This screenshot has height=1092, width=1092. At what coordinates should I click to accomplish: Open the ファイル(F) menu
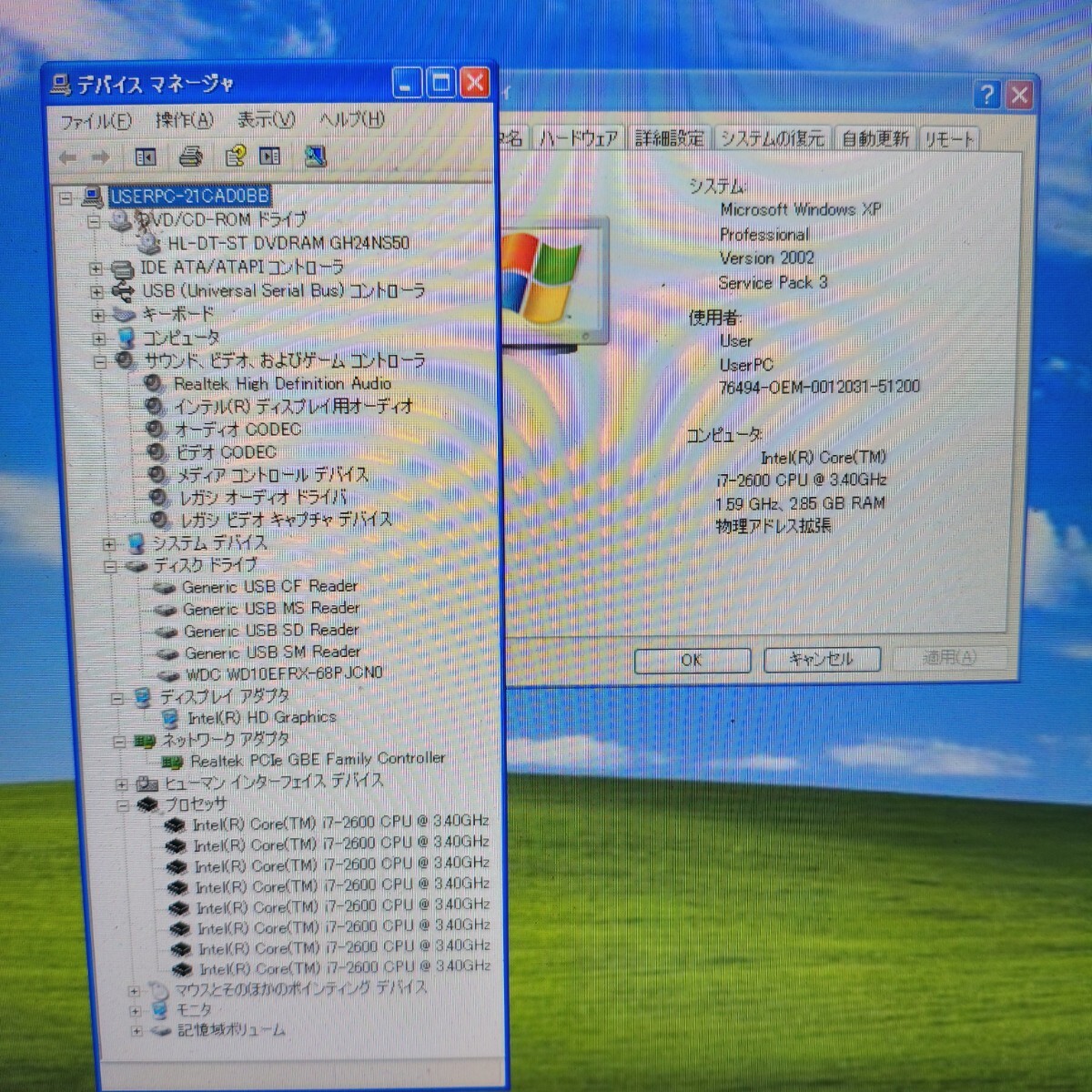click(96, 120)
